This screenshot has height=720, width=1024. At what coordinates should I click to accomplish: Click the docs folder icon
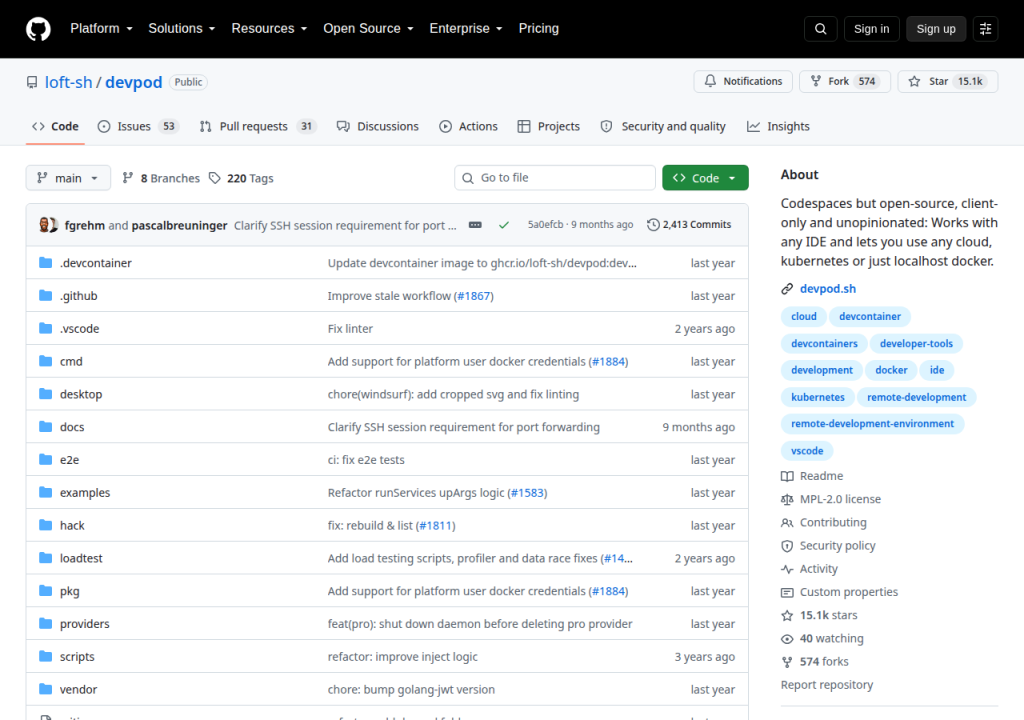tap(45, 427)
